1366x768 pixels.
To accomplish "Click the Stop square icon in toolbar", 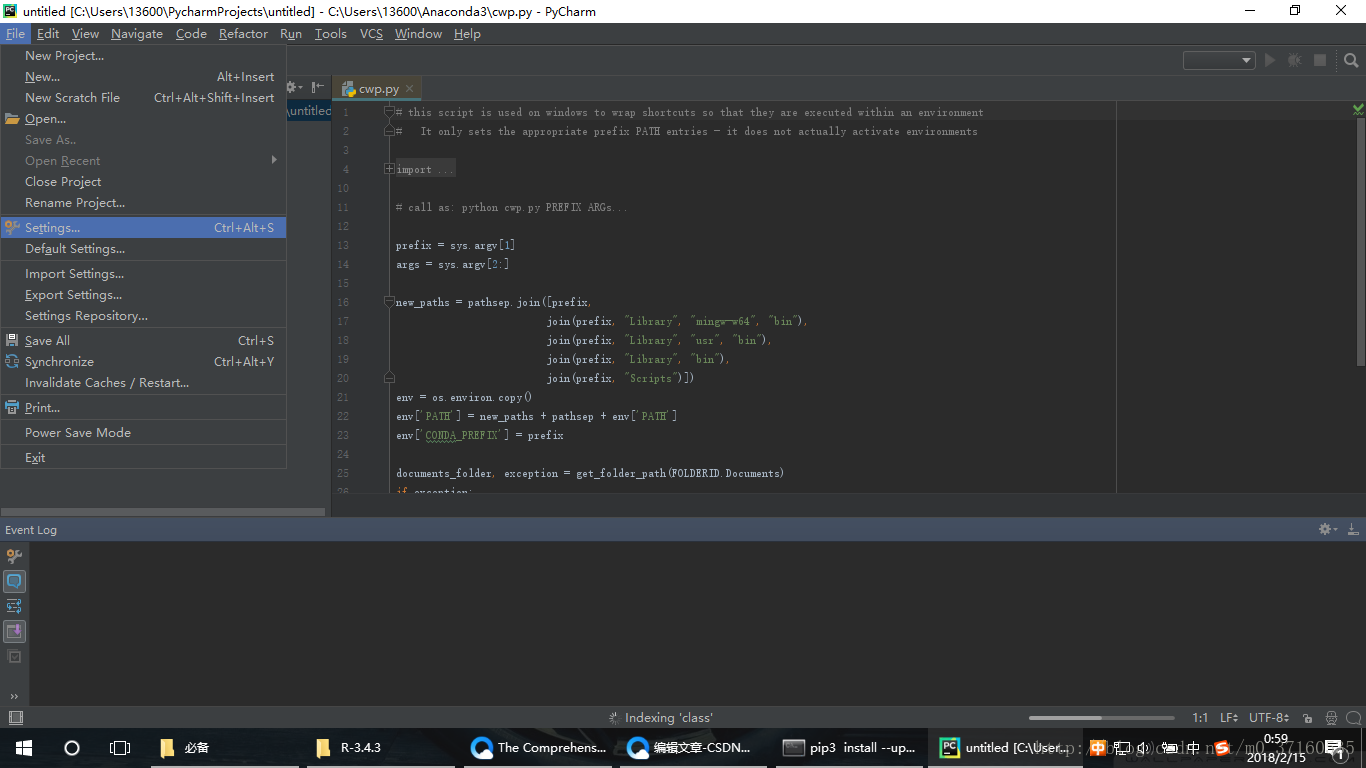I will 1320,60.
